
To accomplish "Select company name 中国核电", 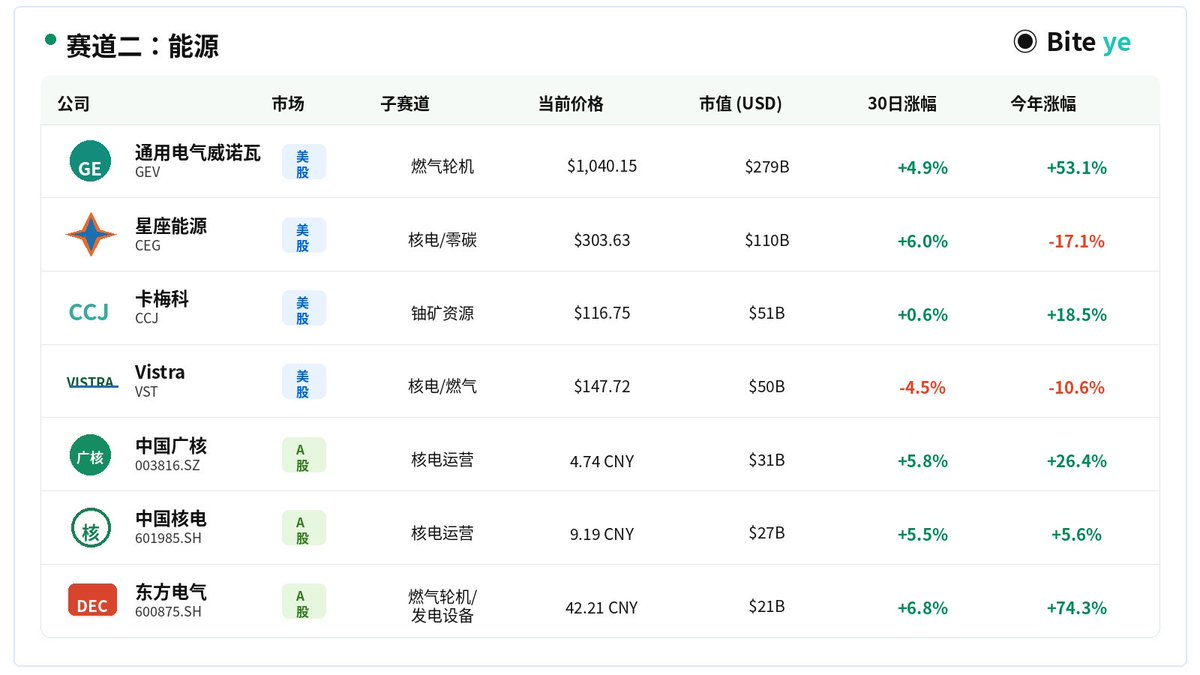I will coord(171,519).
